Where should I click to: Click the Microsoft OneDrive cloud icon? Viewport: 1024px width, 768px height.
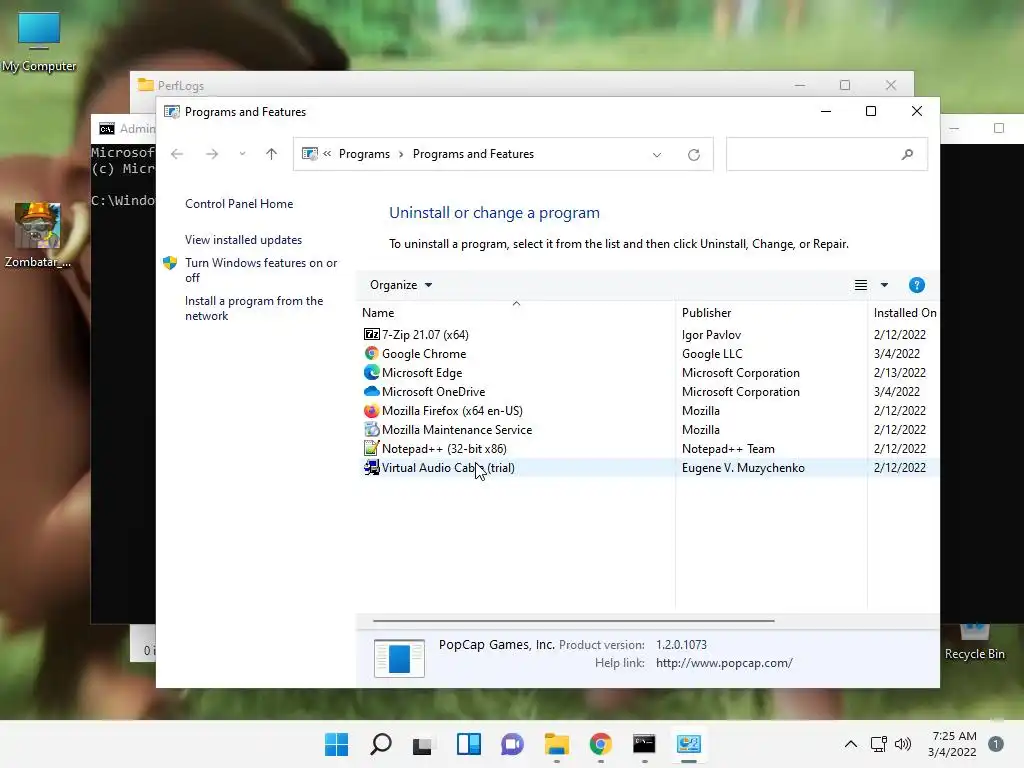pyautogui.click(x=372, y=391)
